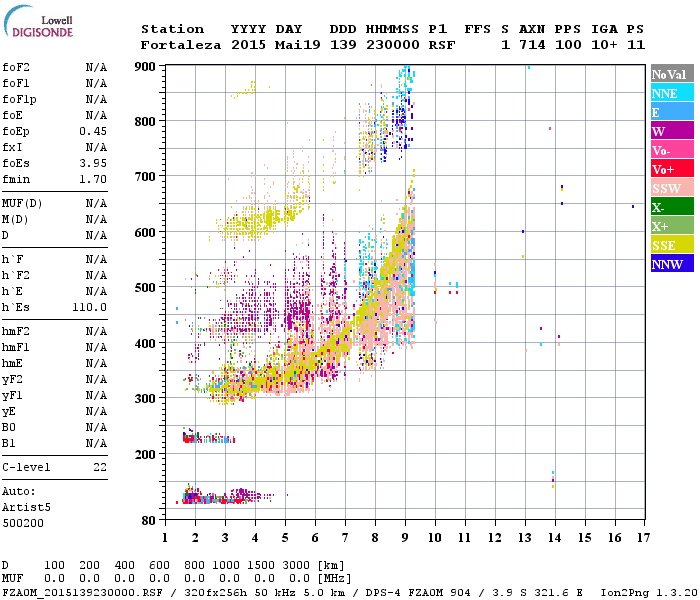Click the day-of-year value 139
This screenshot has height=600, width=700.
[x=343, y=45]
